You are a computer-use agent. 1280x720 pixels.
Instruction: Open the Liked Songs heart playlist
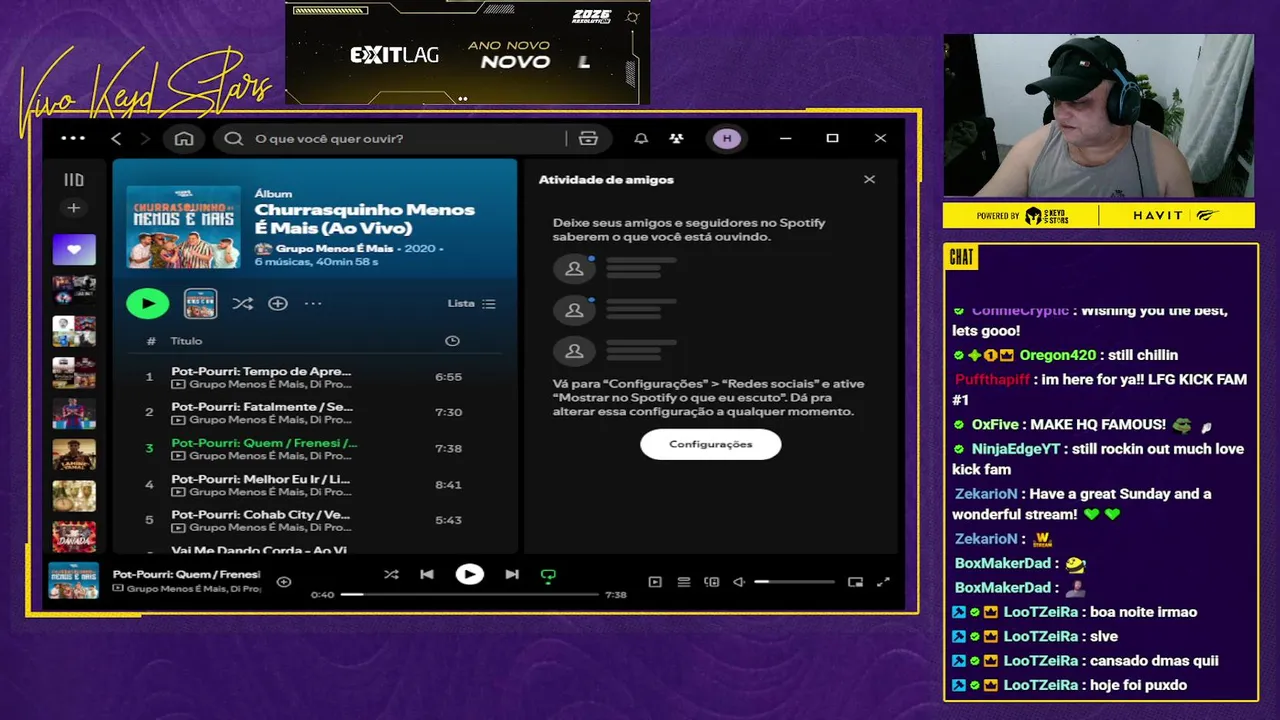(74, 249)
